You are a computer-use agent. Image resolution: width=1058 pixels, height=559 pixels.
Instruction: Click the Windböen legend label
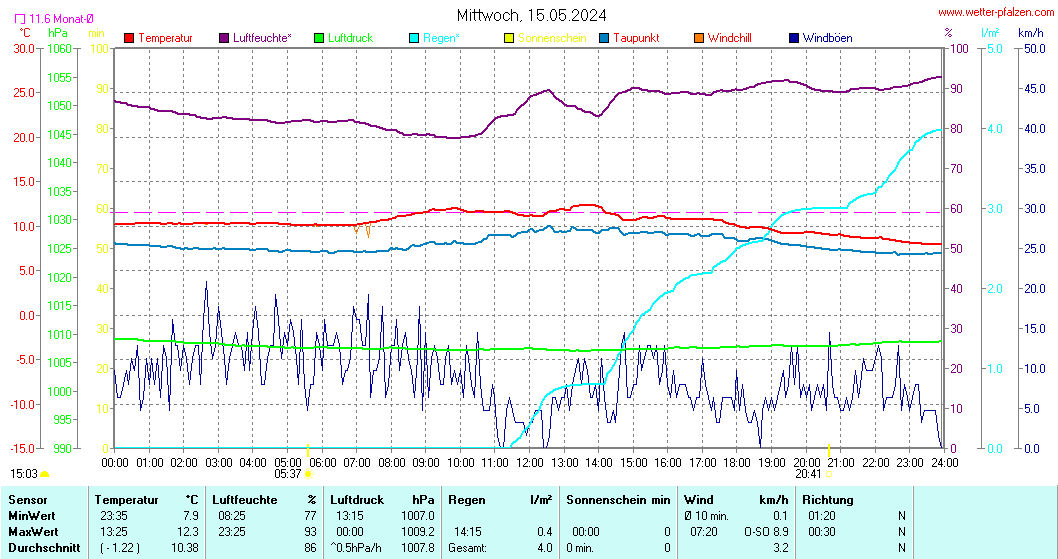tap(827, 38)
